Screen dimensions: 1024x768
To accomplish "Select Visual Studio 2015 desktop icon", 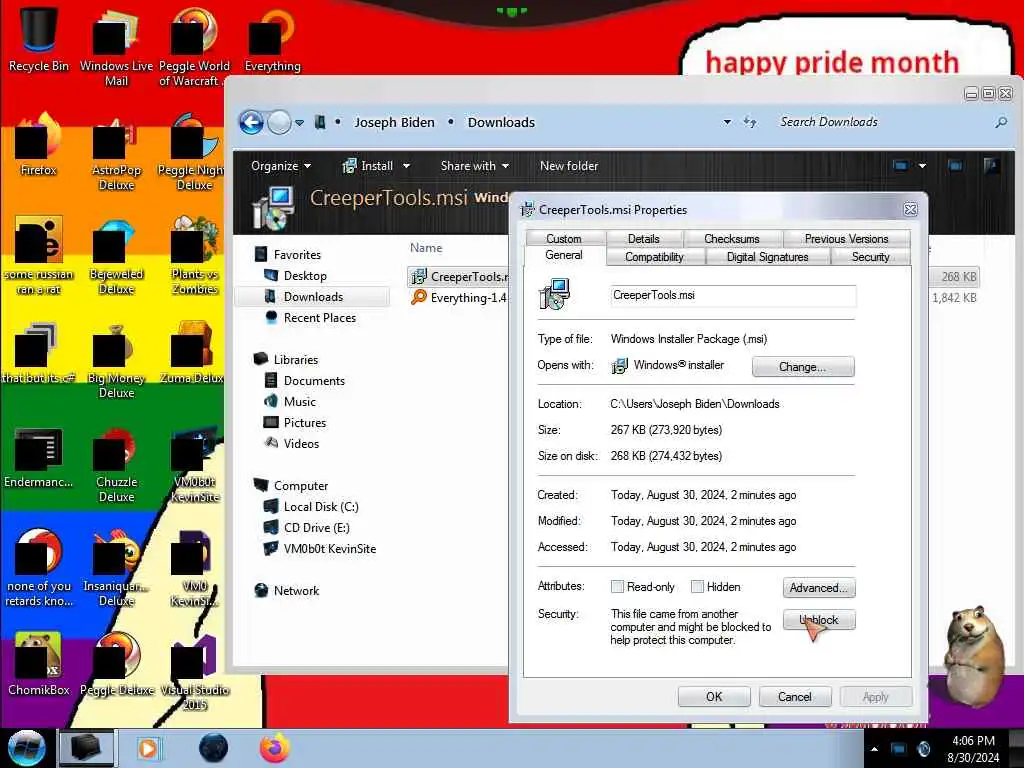I will (195, 673).
